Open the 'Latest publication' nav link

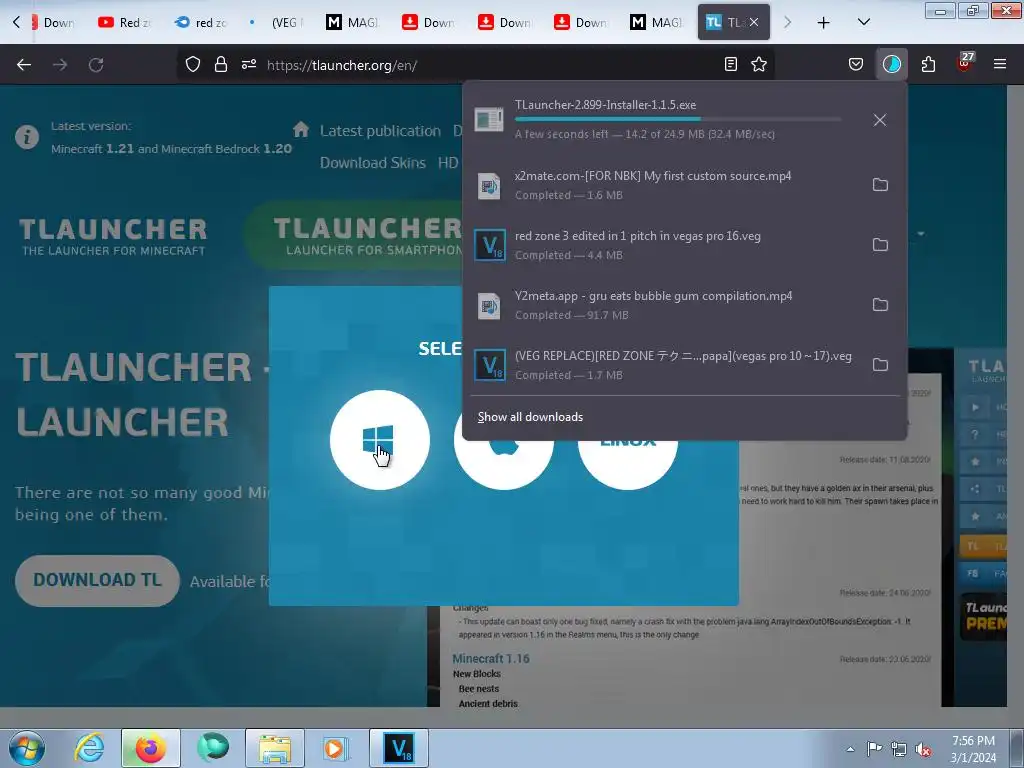(x=380, y=131)
